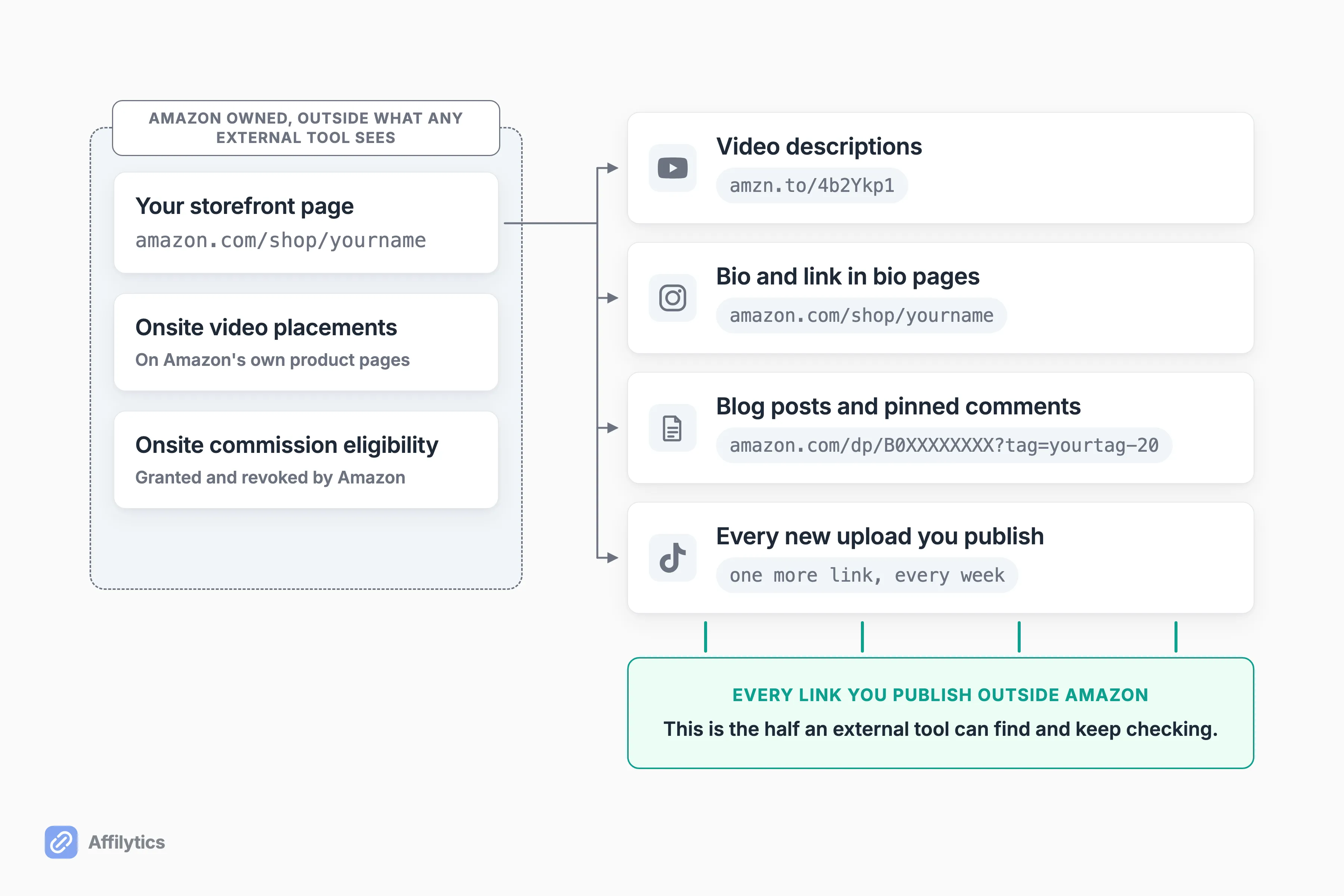Click amazon.com/shop/yourname chip in bio card
Image resolution: width=1344 pixels, height=896 pixels.
pos(862,315)
